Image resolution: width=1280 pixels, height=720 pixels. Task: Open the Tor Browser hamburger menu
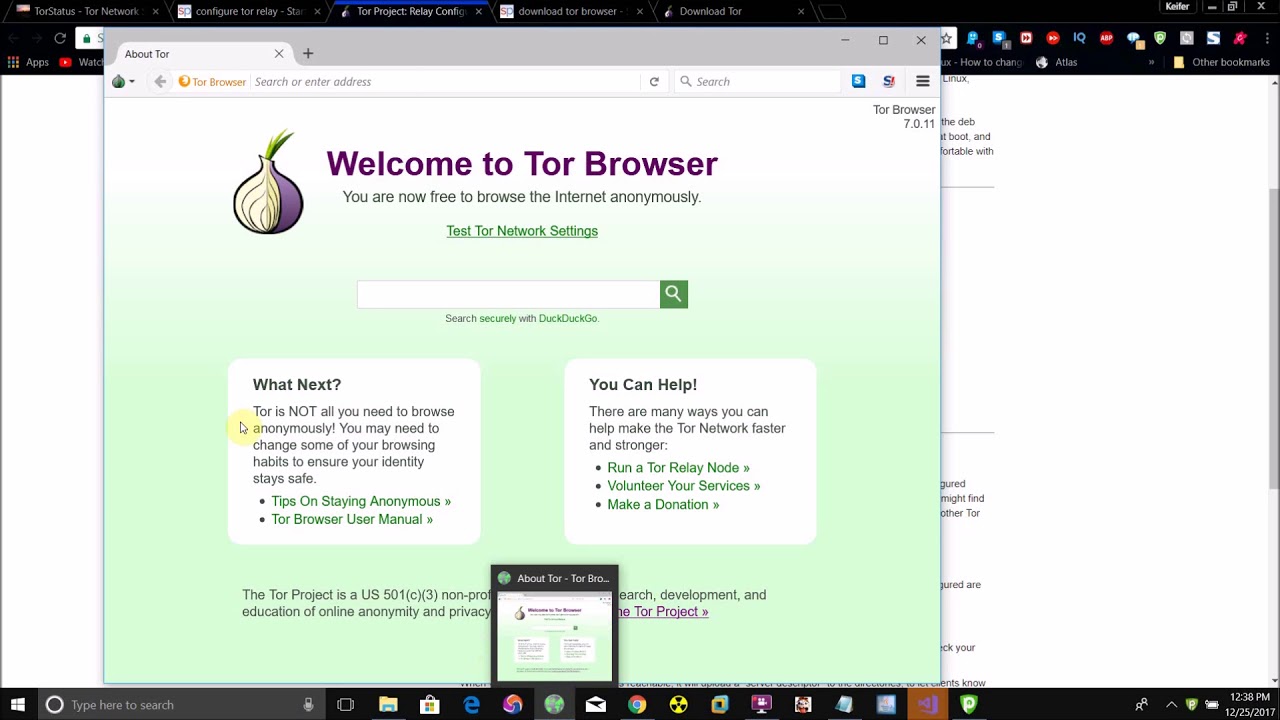[x=923, y=82]
